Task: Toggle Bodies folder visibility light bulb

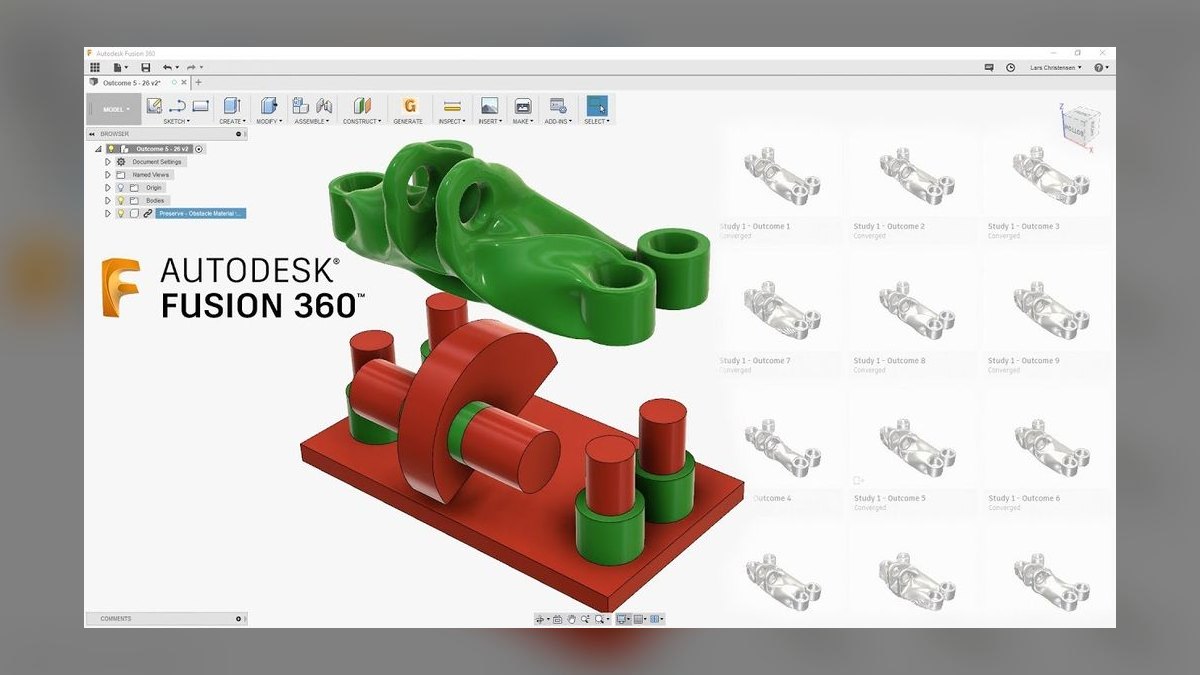Action: pyautogui.click(x=121, y=200)
